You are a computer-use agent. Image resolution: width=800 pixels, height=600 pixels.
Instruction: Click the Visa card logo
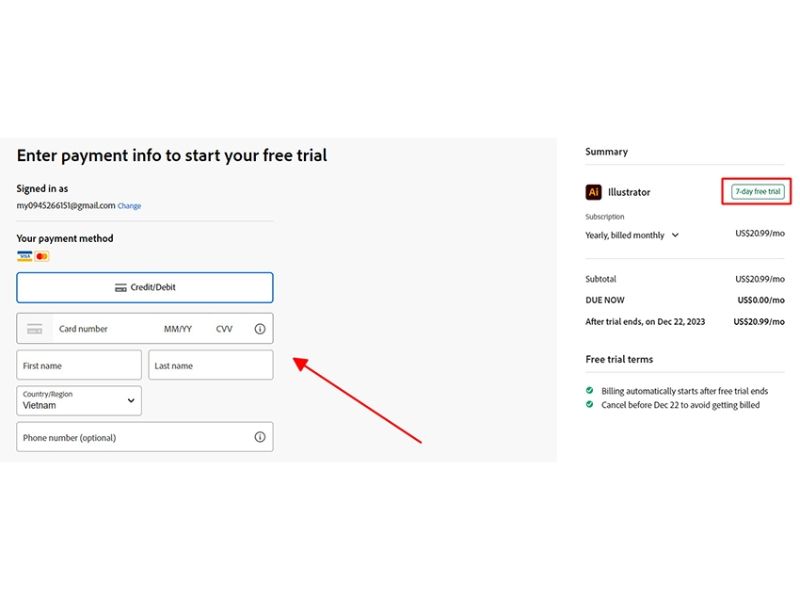click(25, 257)
